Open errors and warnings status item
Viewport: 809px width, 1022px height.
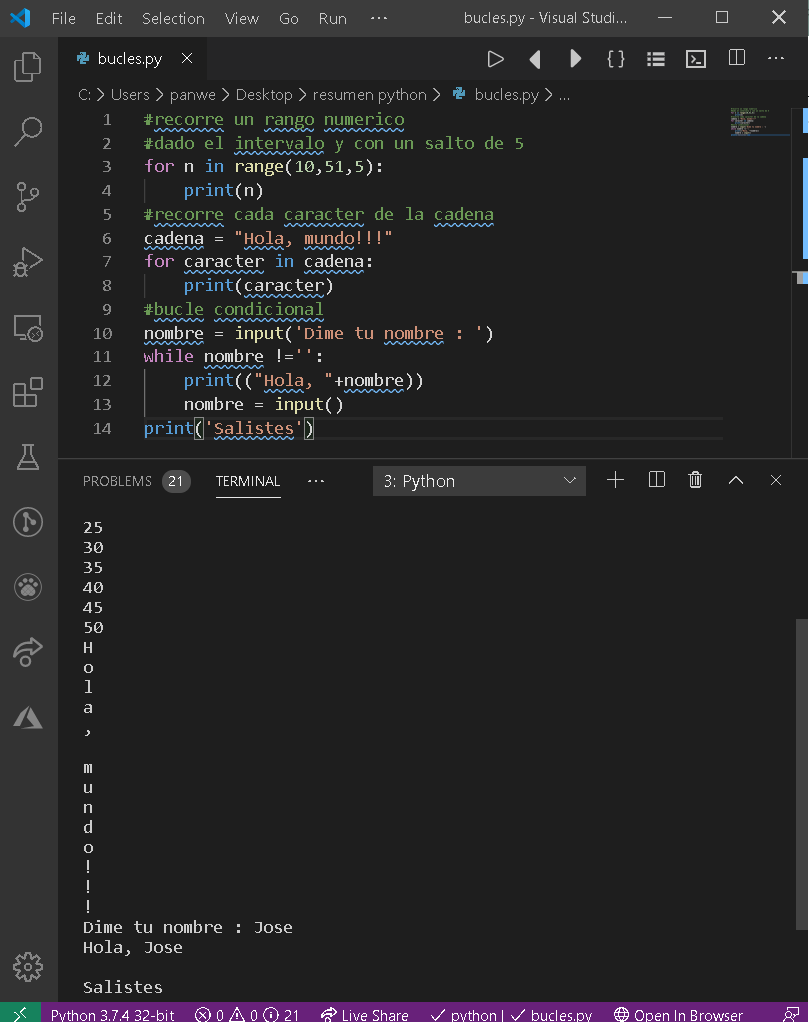click(x=247, y=1014)
